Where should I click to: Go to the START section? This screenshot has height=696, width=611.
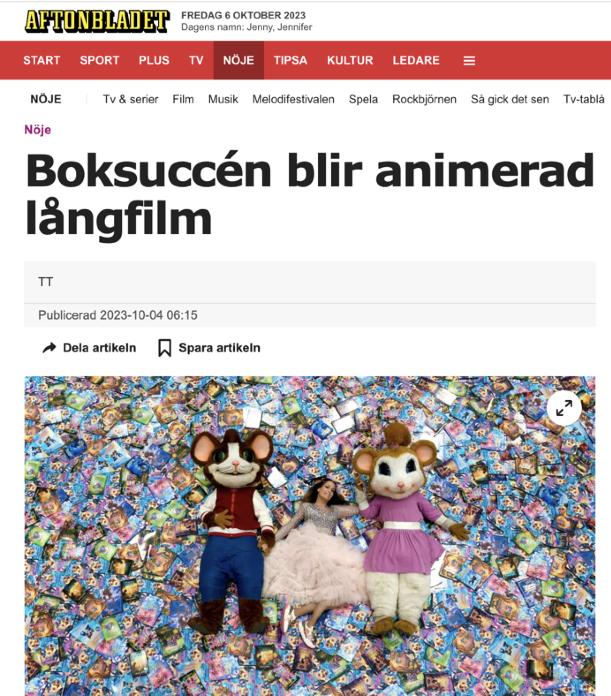(x=42, y=60)
